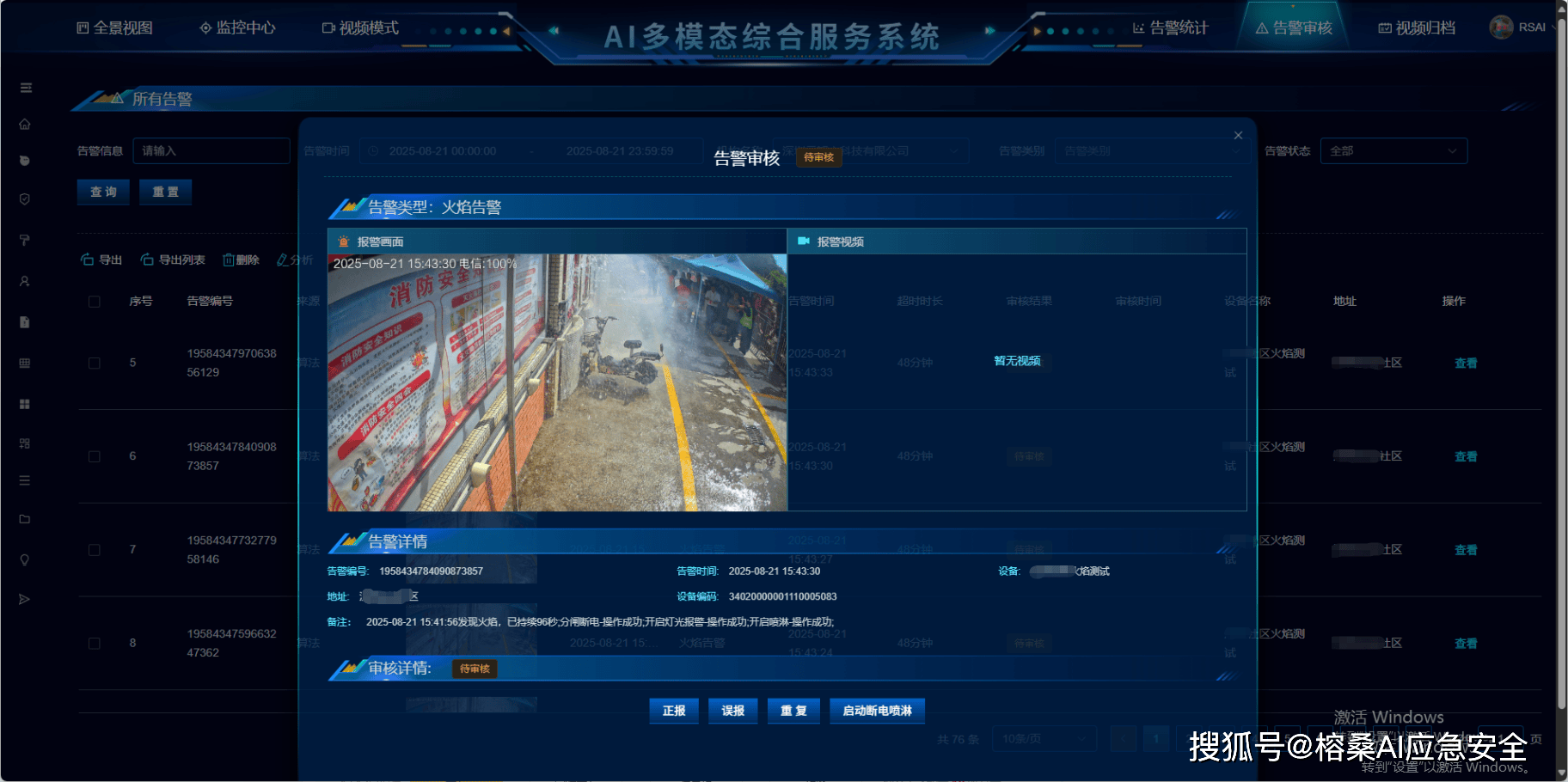The width and height of the screenshot is (1568, 782).
Task: Open the 视频归档 tab
Action: 1417,28
